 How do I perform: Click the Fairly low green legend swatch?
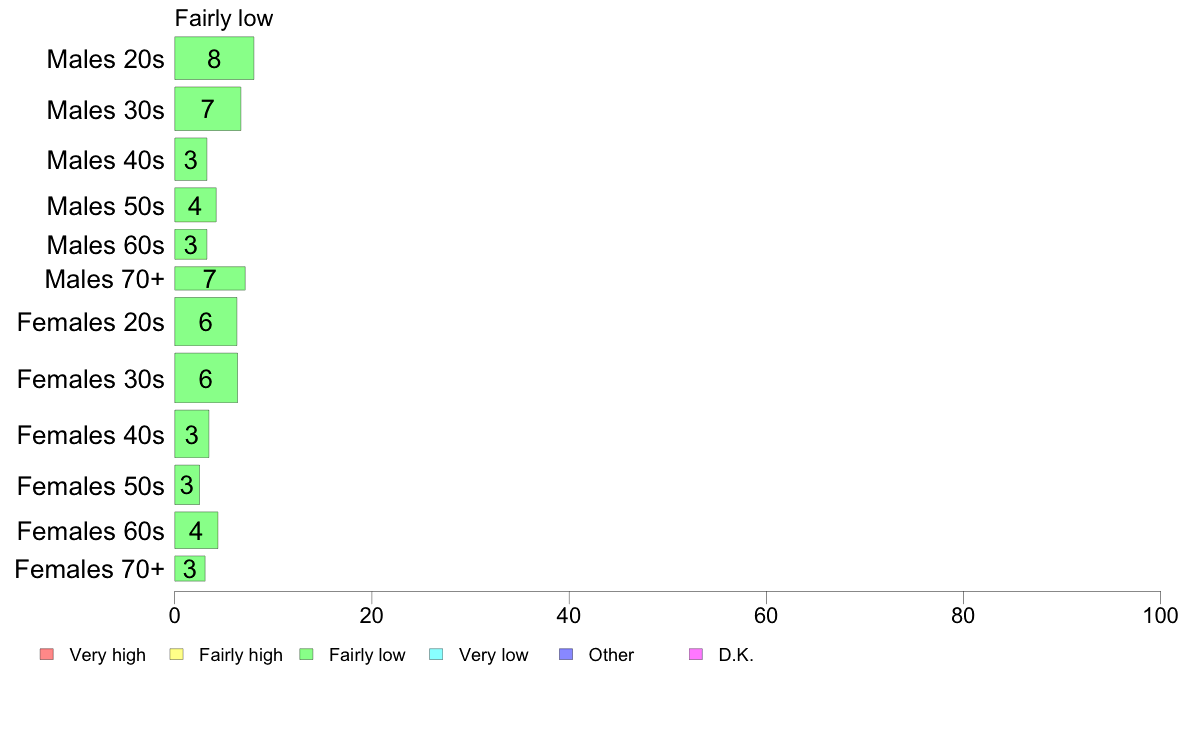coord(306,654)
